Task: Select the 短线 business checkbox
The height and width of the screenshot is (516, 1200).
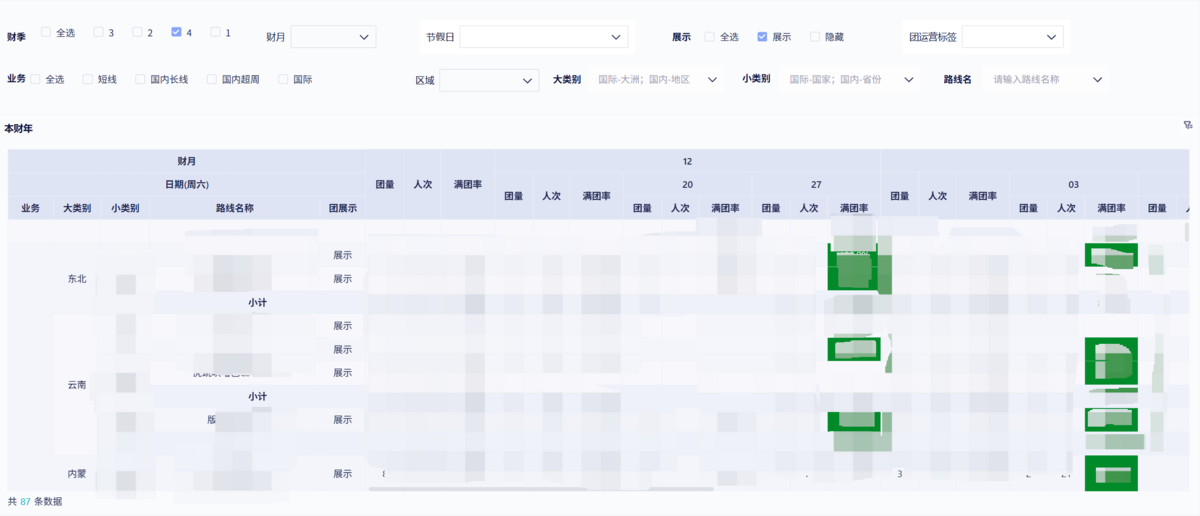Action: coord(88,78)
